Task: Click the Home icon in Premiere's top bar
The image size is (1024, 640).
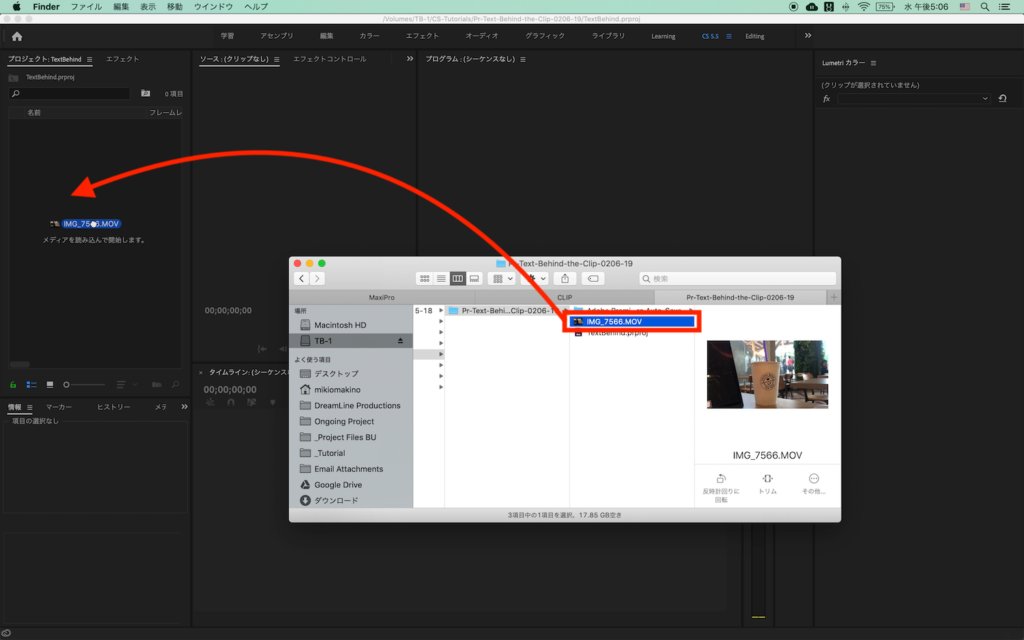Action: coord(16,35)
